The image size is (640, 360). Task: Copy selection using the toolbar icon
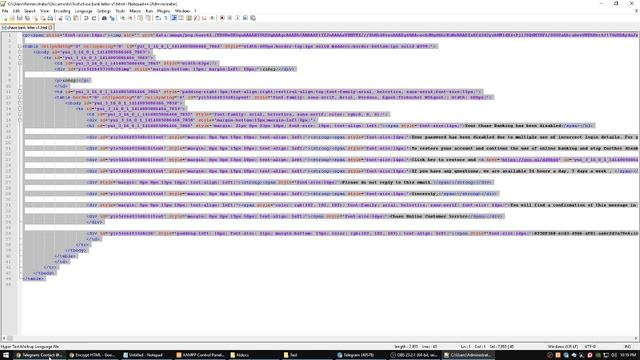[x=68, y=18]
